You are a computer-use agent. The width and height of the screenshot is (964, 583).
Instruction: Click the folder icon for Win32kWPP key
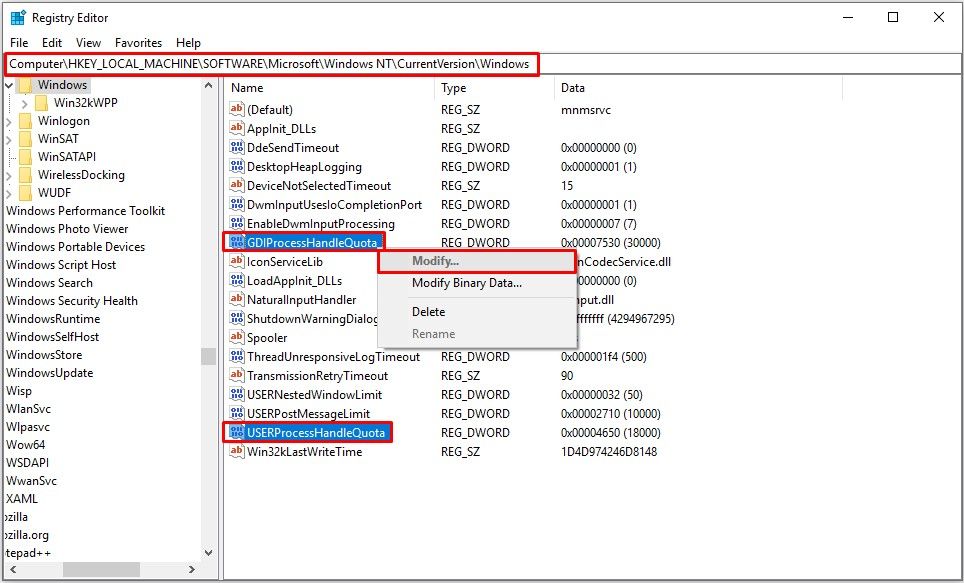pyautogui.click(x=41, y=103)
